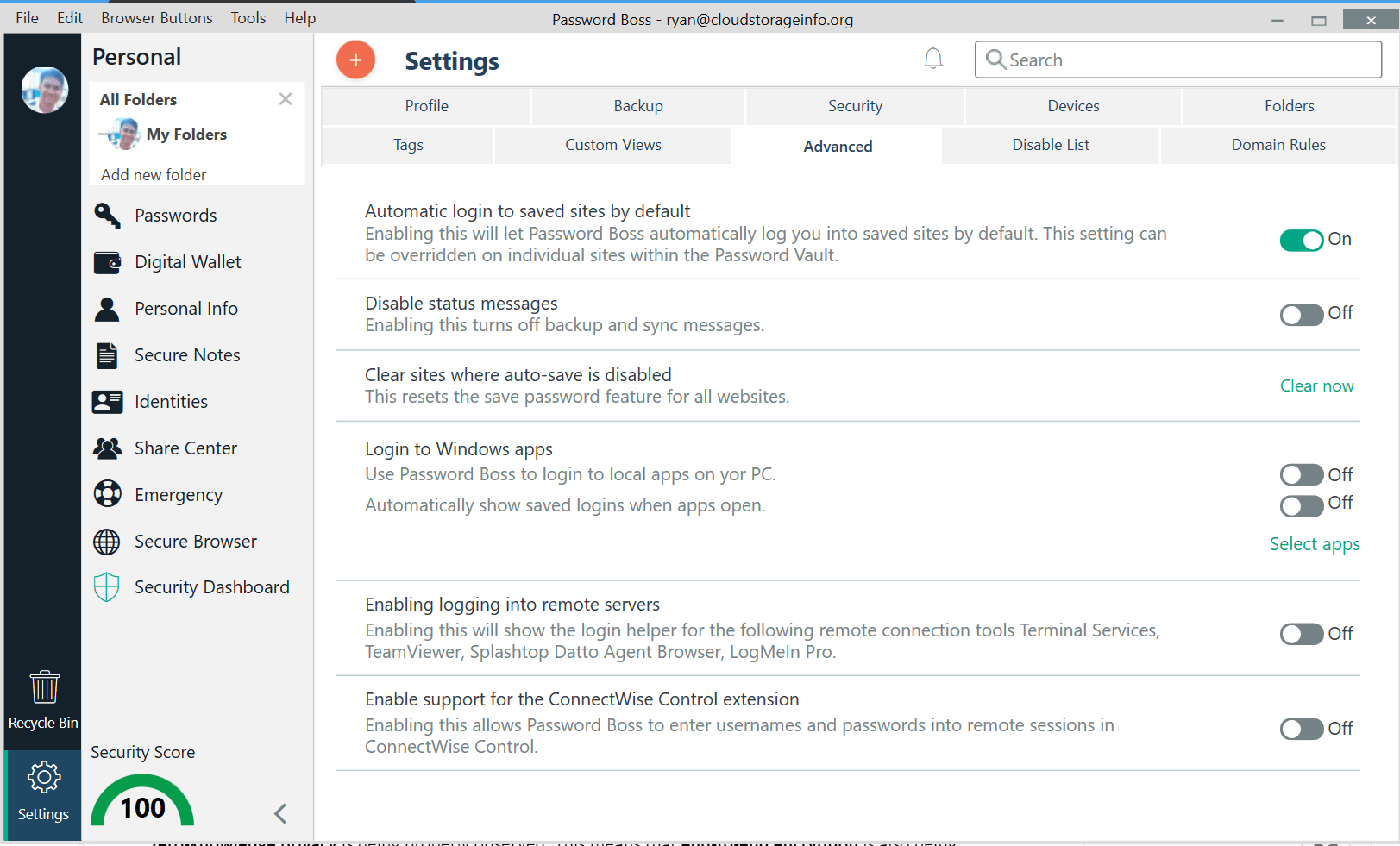Click the search magnifier icon
Image resolution: width=1400 pixels, height=846 pixels.
coord(995,59)
